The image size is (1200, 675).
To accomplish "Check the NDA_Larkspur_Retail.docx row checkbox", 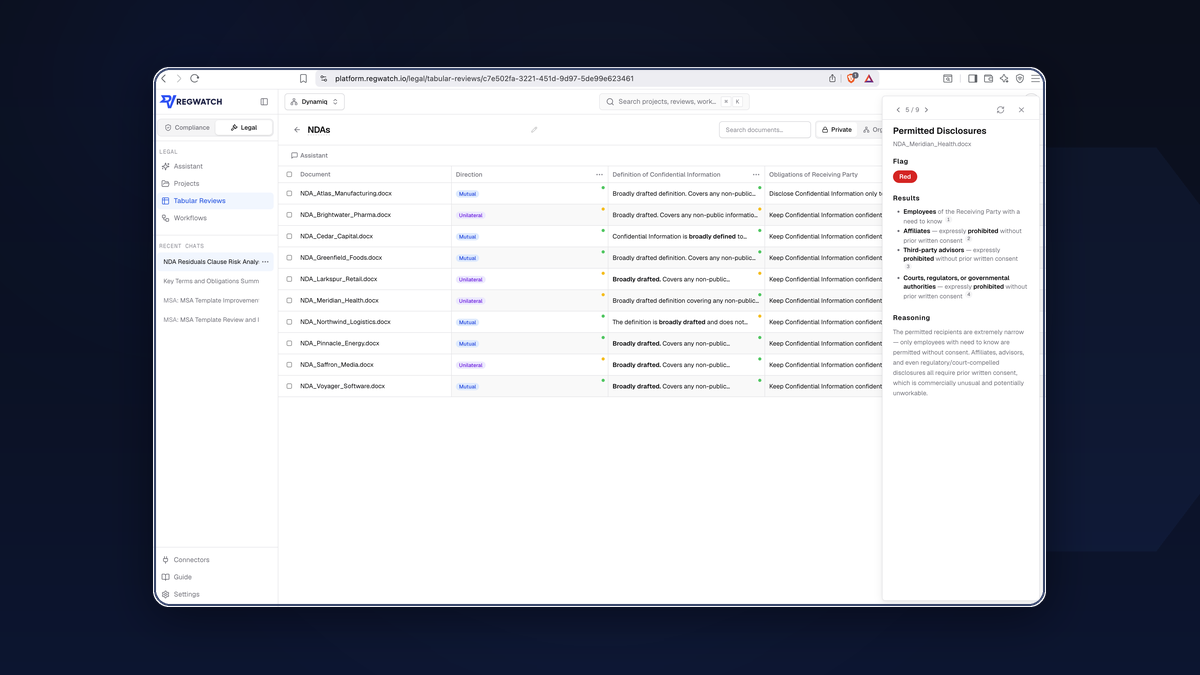I will (290, 279).
